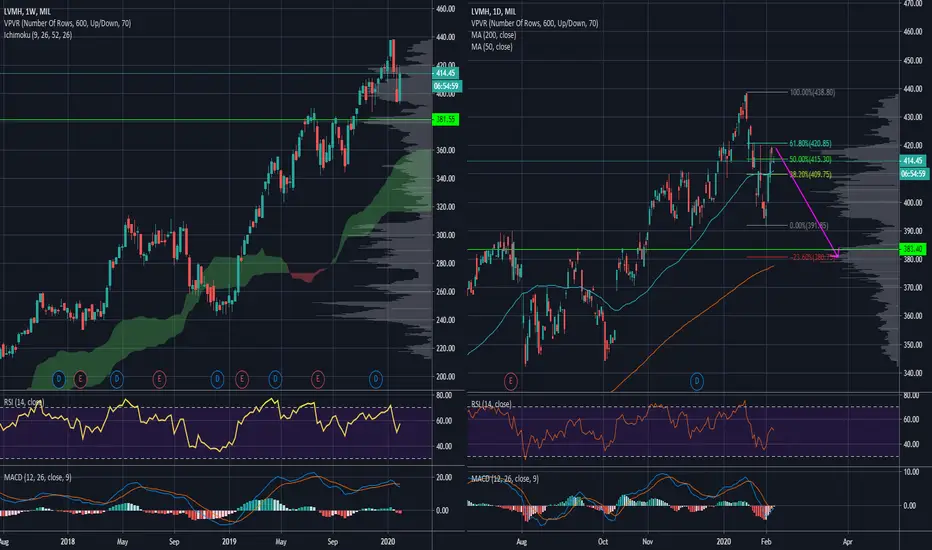Click 2019 on weekly time axis
Viewport: 932px width, 550px height.
point(229,542)
